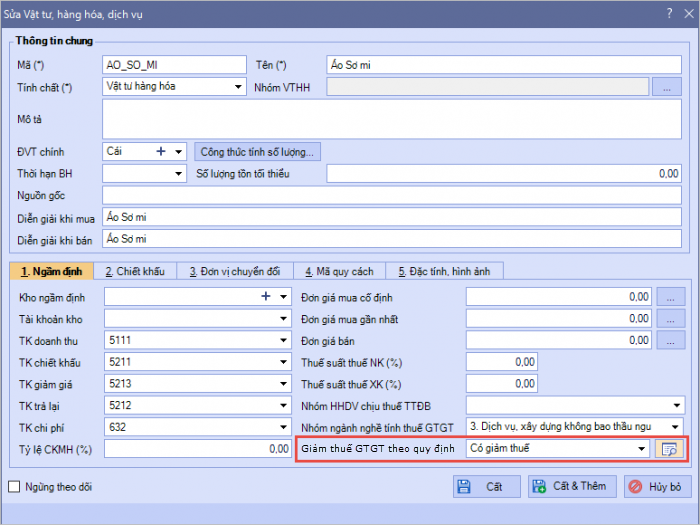Screen dimensions: 700x525
Task: Click plus icon in ĐVT chính field
Action: click(x=160, y=151)
